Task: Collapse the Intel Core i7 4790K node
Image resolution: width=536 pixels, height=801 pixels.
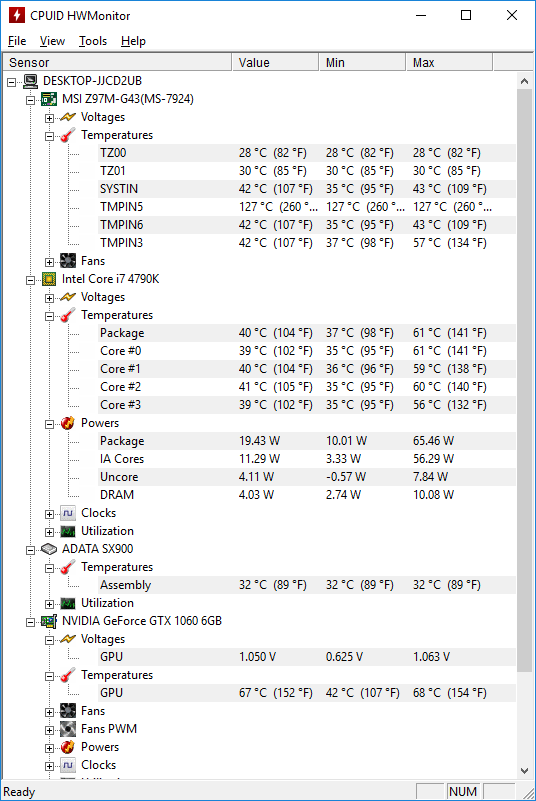Action: pyautogui.click(x=30, y=280)
